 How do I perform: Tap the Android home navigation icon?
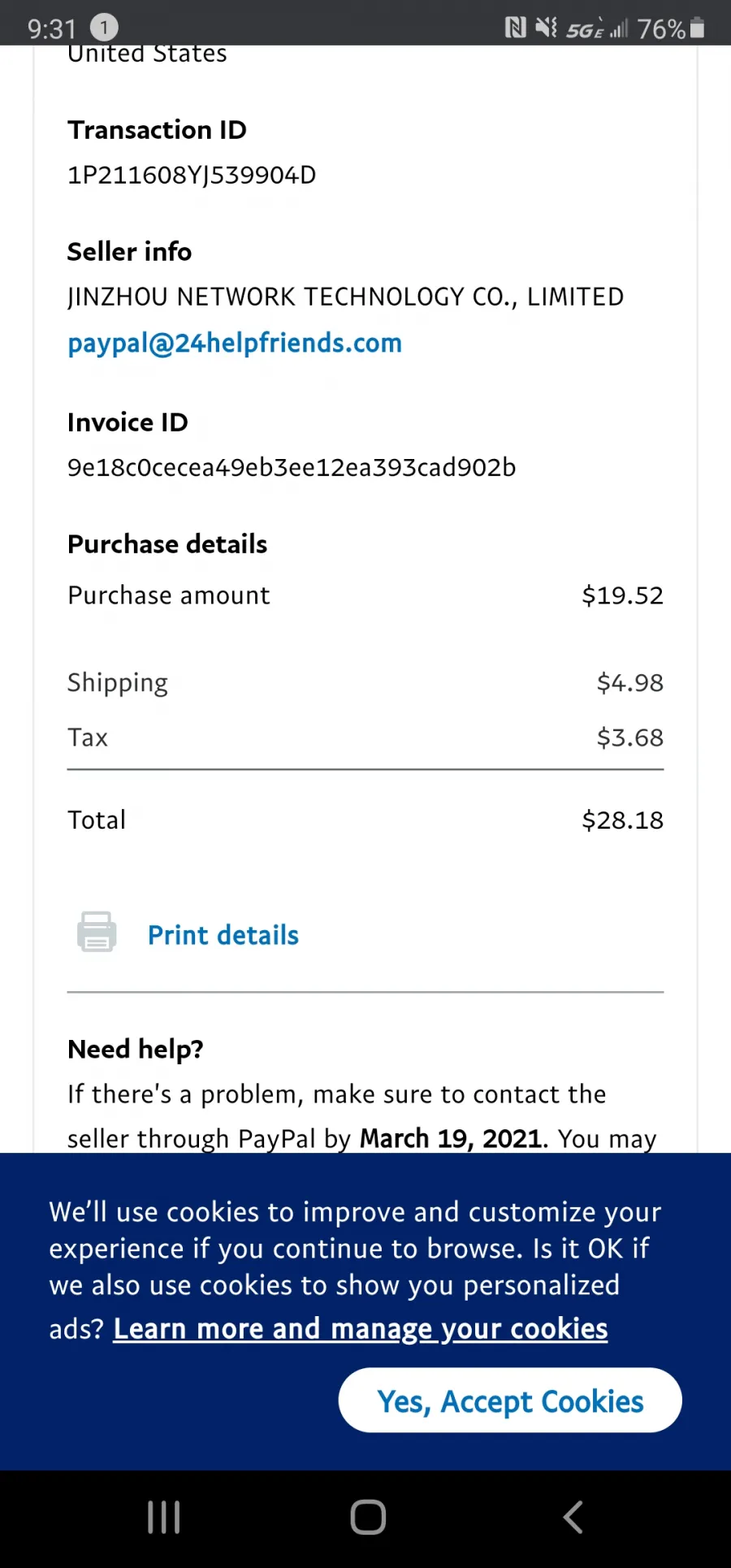point(368,1517)
